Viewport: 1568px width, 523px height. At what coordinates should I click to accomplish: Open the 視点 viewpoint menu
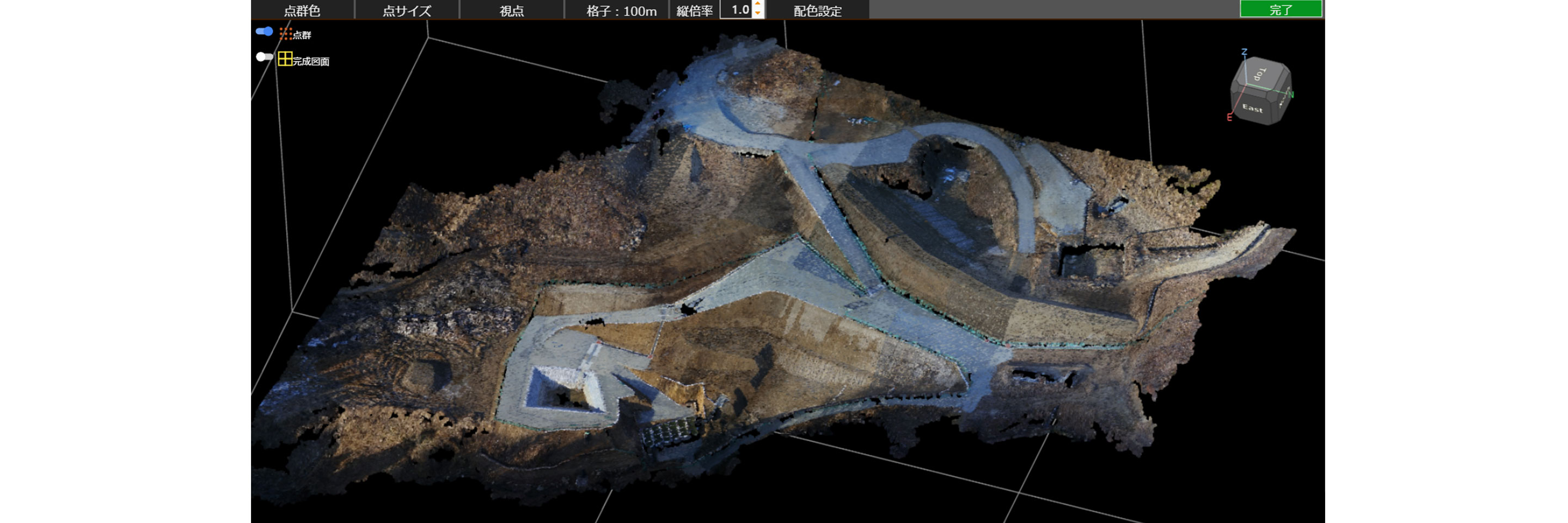coord(511,10)
